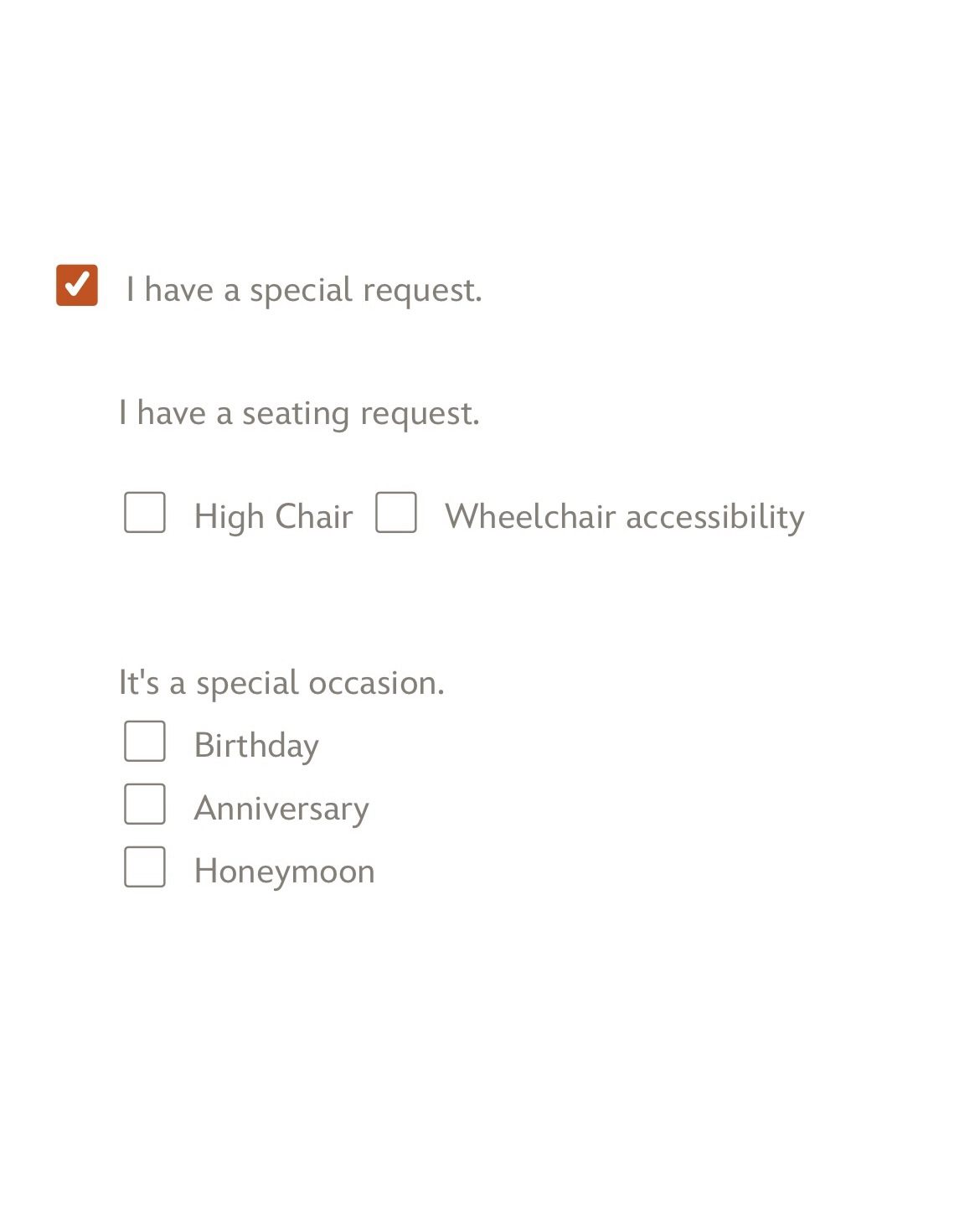Click the "Birthday" label text
980x1226 pixels.
(x=256, y=746)
